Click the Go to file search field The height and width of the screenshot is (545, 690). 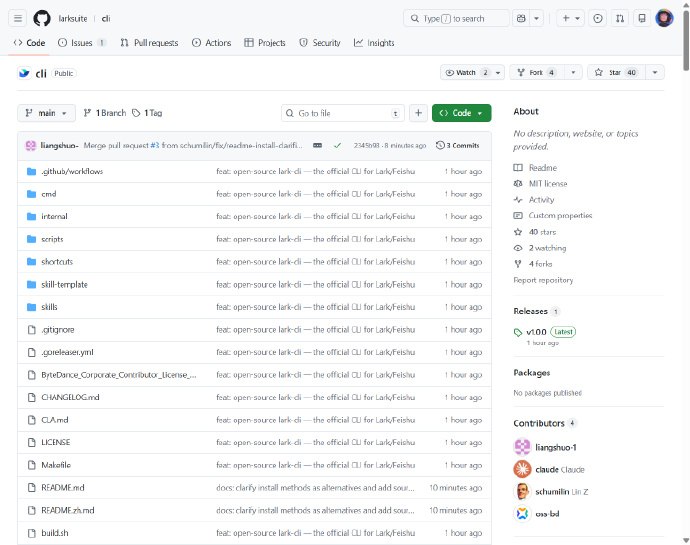click(342, 113)
